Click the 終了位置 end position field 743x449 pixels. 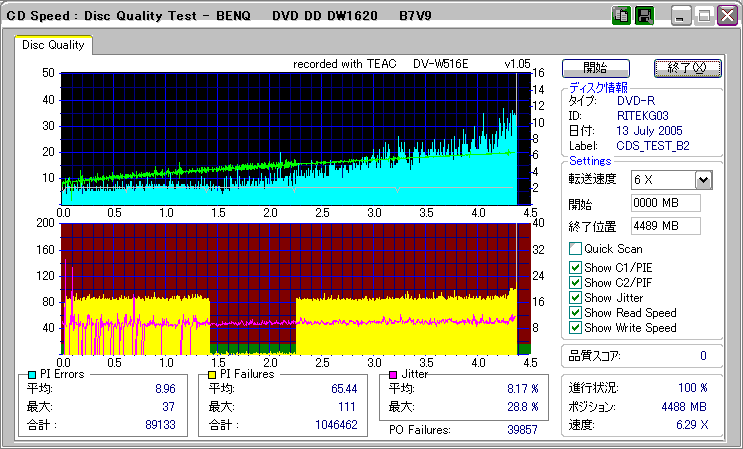665,225
